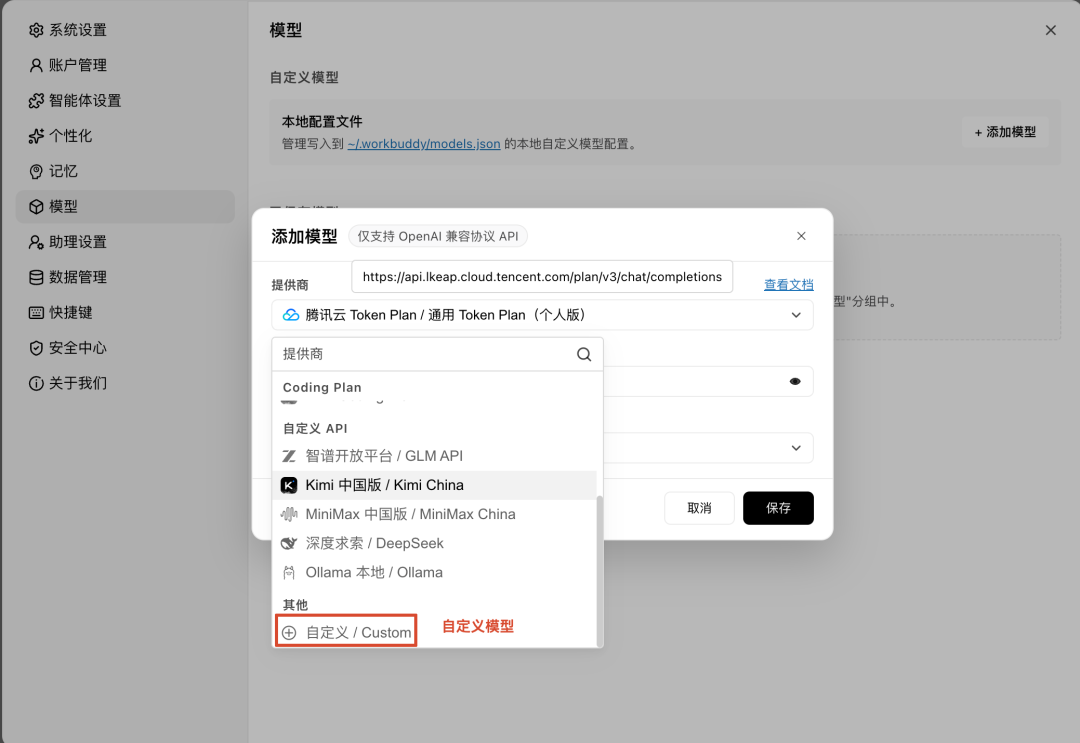
Task: Click the 系统设置 gear icon
Action: (x=36, y=30)
